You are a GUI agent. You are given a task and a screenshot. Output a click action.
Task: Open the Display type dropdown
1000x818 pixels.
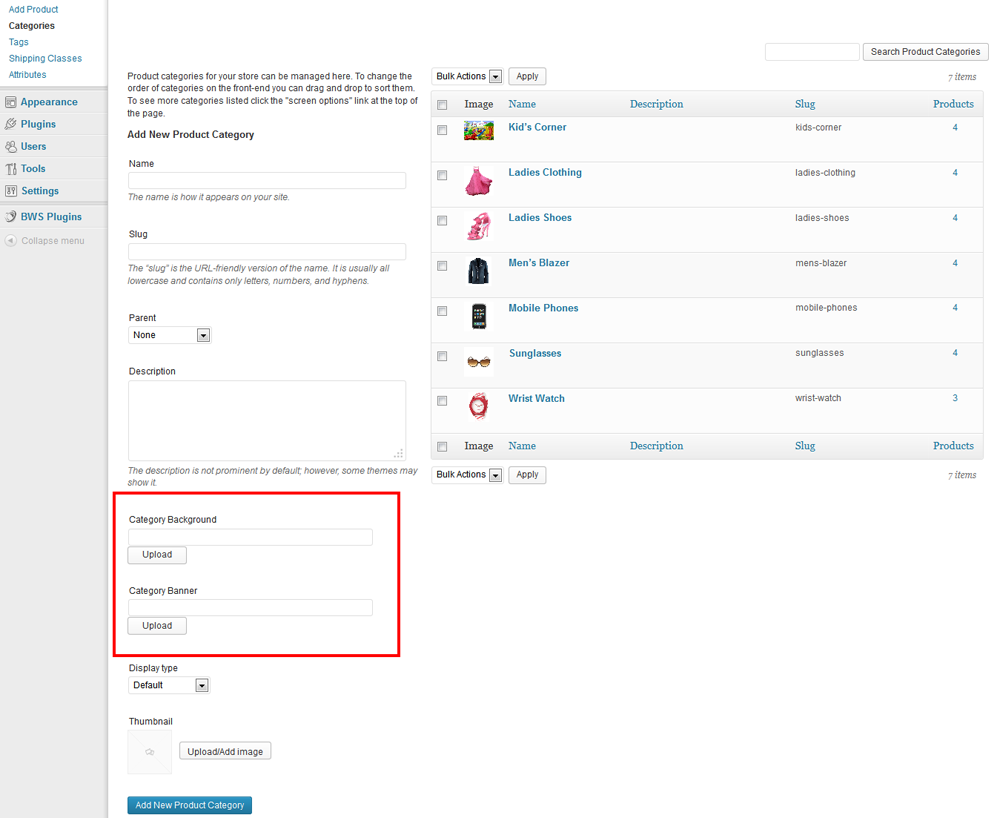tap(169, 685)
